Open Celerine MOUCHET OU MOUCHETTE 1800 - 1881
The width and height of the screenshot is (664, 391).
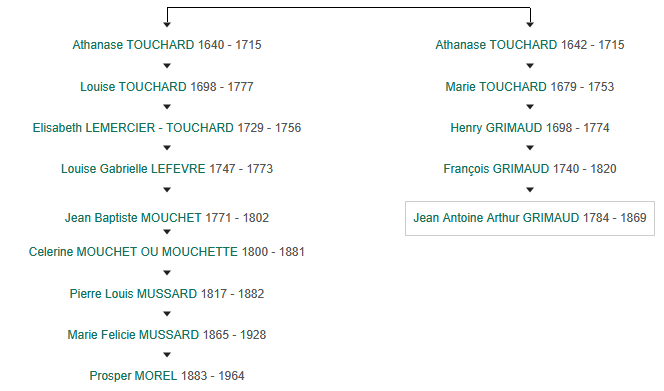click(167, 252)
